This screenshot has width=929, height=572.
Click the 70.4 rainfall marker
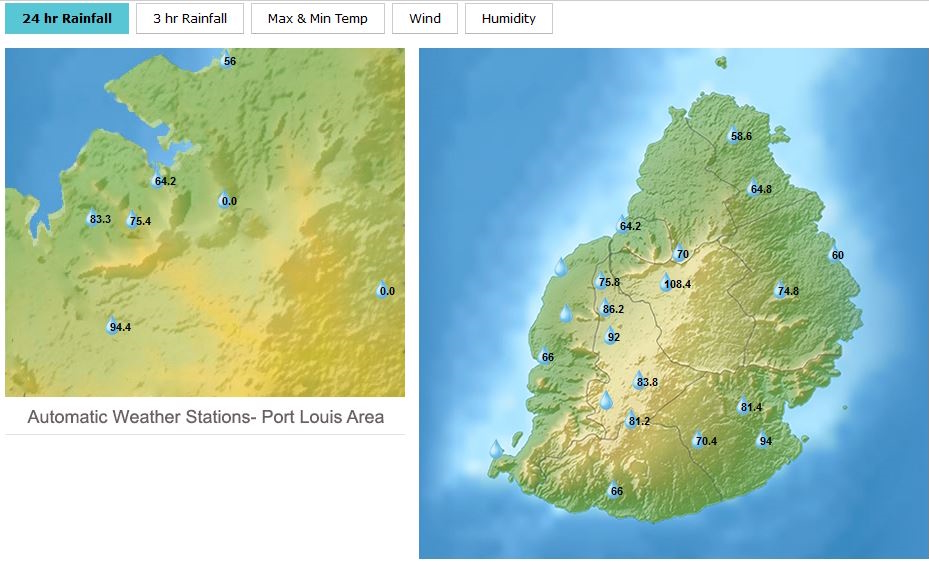click(x=699, y=439)
